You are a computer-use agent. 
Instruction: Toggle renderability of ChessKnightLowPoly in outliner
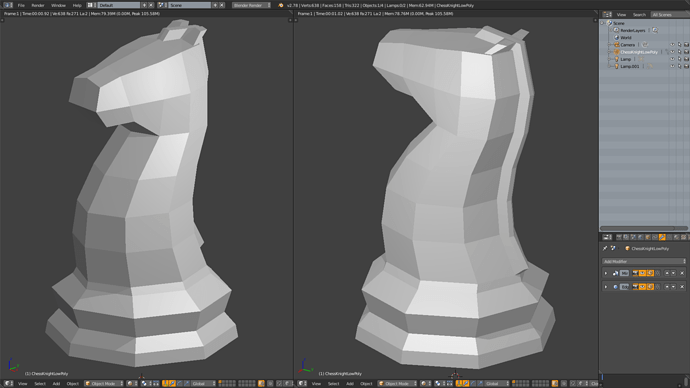[686, 52]
